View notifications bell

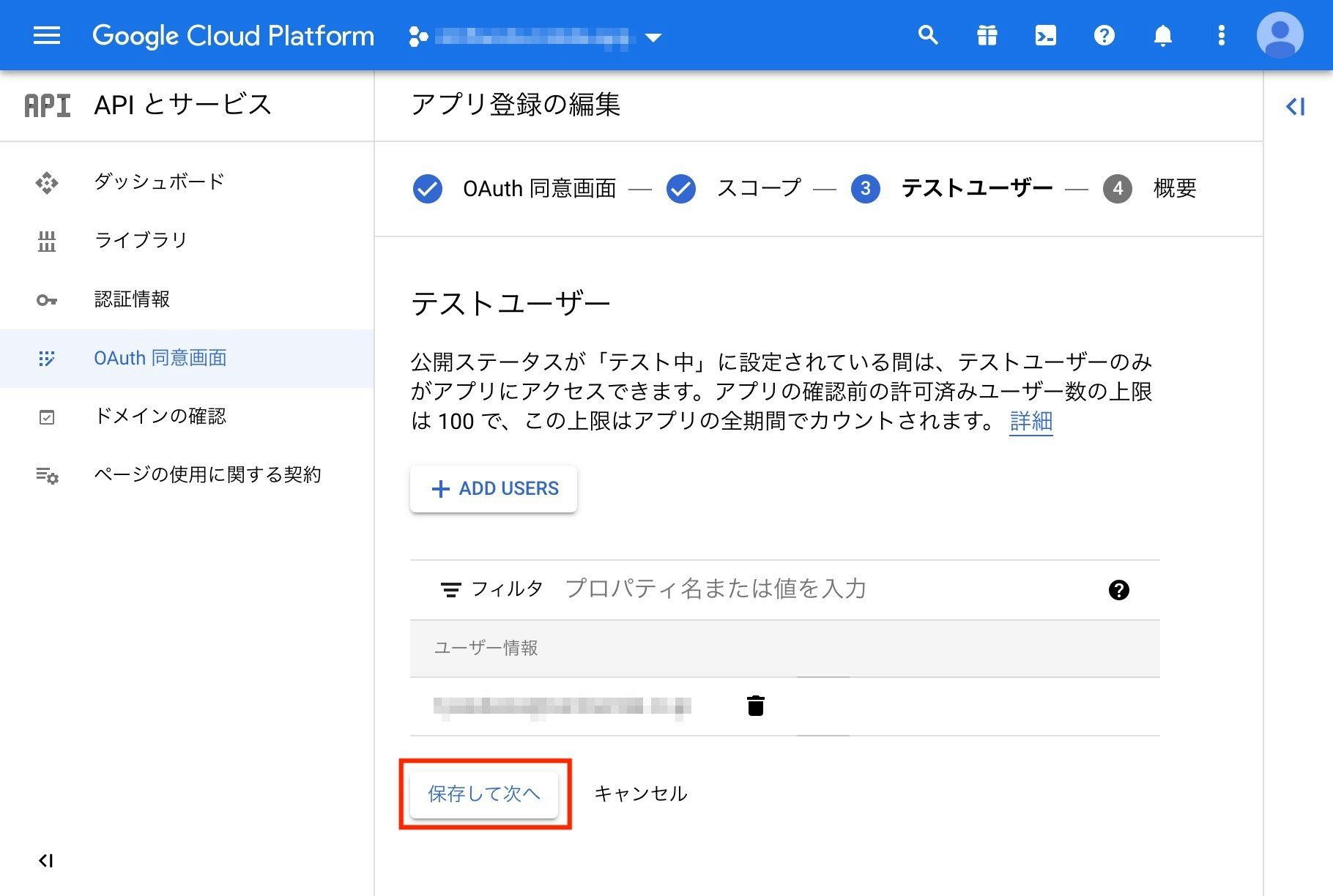1162,35
